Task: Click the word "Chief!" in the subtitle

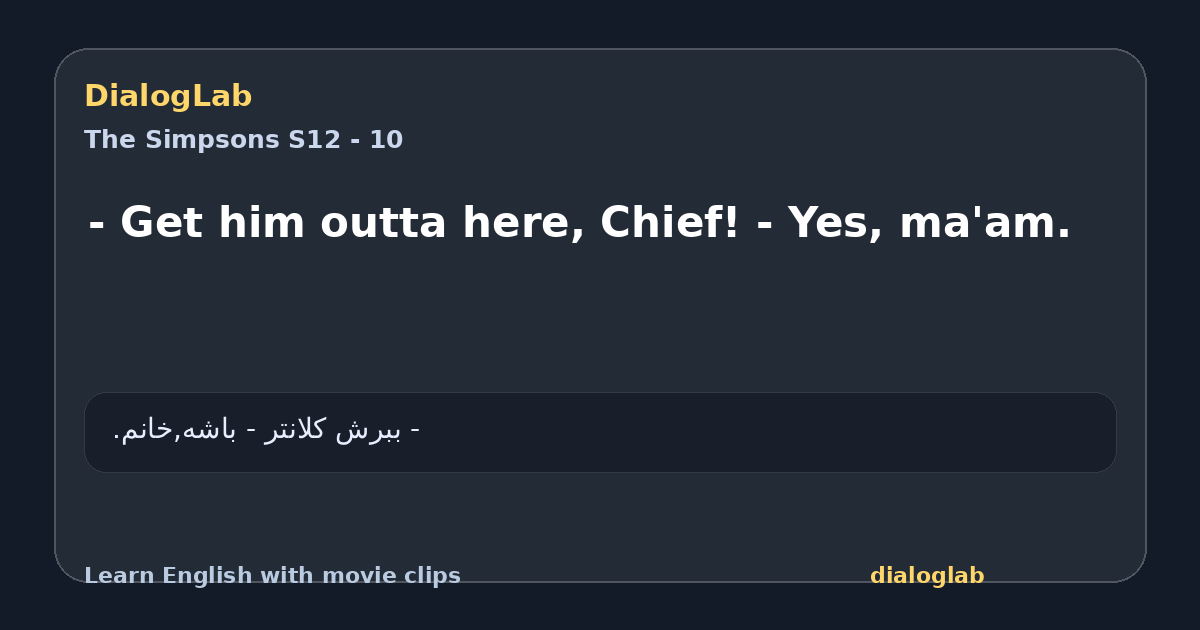Action: click(670, 223)
